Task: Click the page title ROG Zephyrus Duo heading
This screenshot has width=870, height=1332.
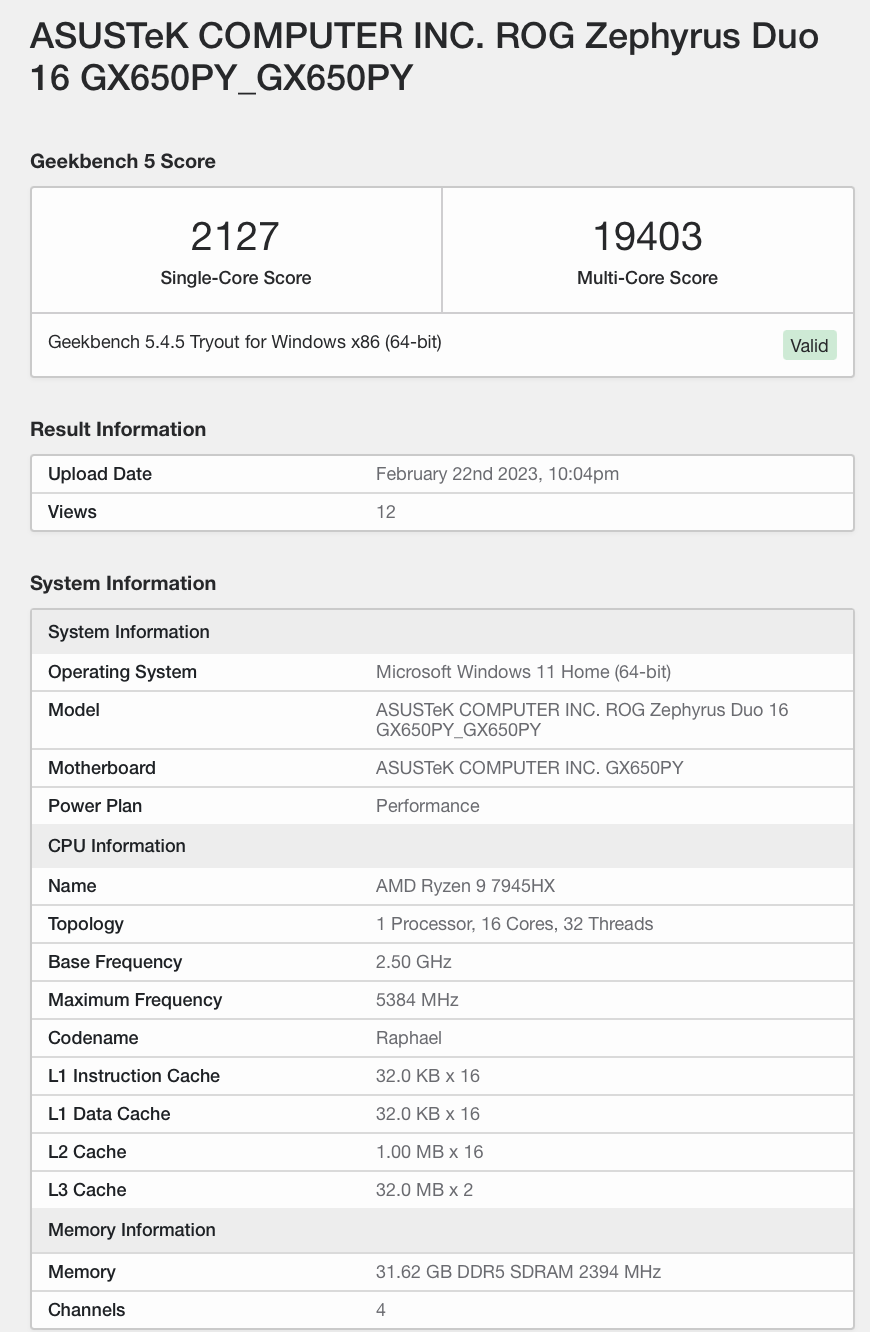Action: tap(424, 57)
